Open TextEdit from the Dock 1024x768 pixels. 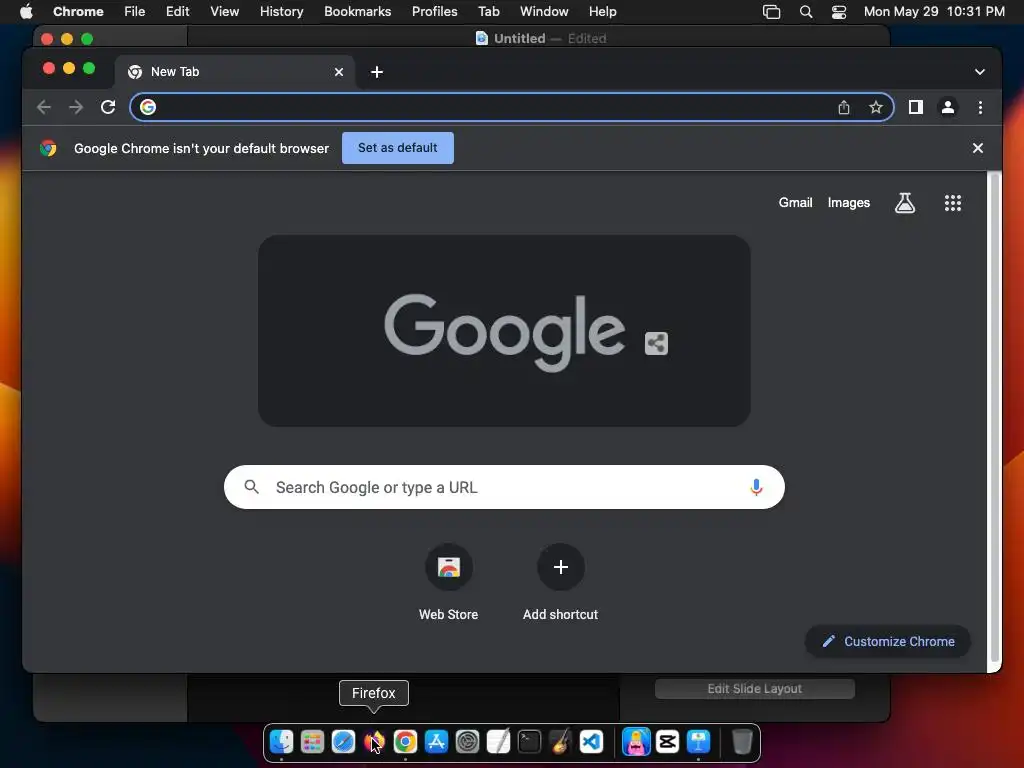[x=498, y=742]
